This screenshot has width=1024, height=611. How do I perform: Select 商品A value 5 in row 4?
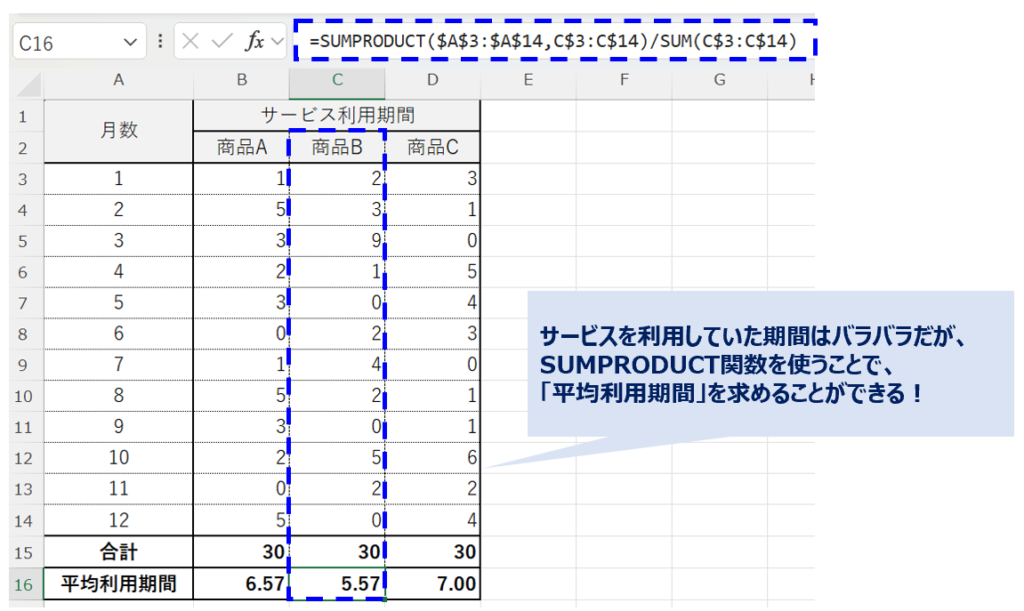click(x=242, y=210)
